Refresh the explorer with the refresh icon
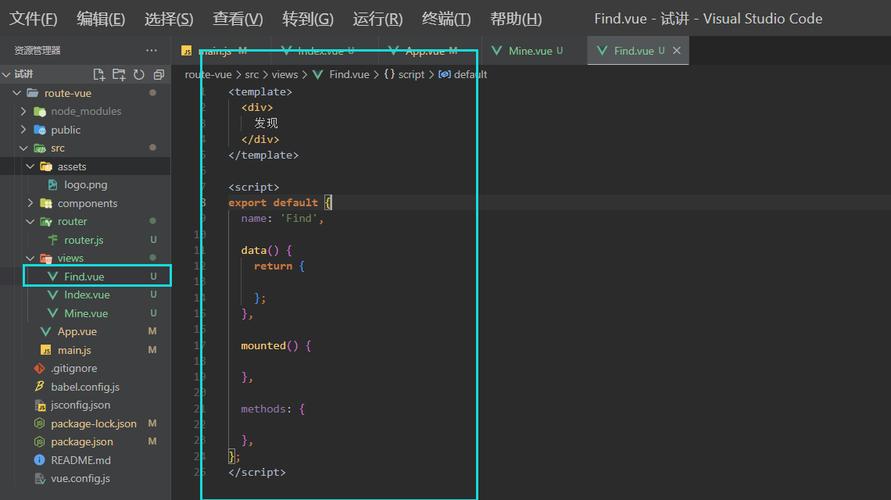This screenshot has width=891, height=500. 139,74
